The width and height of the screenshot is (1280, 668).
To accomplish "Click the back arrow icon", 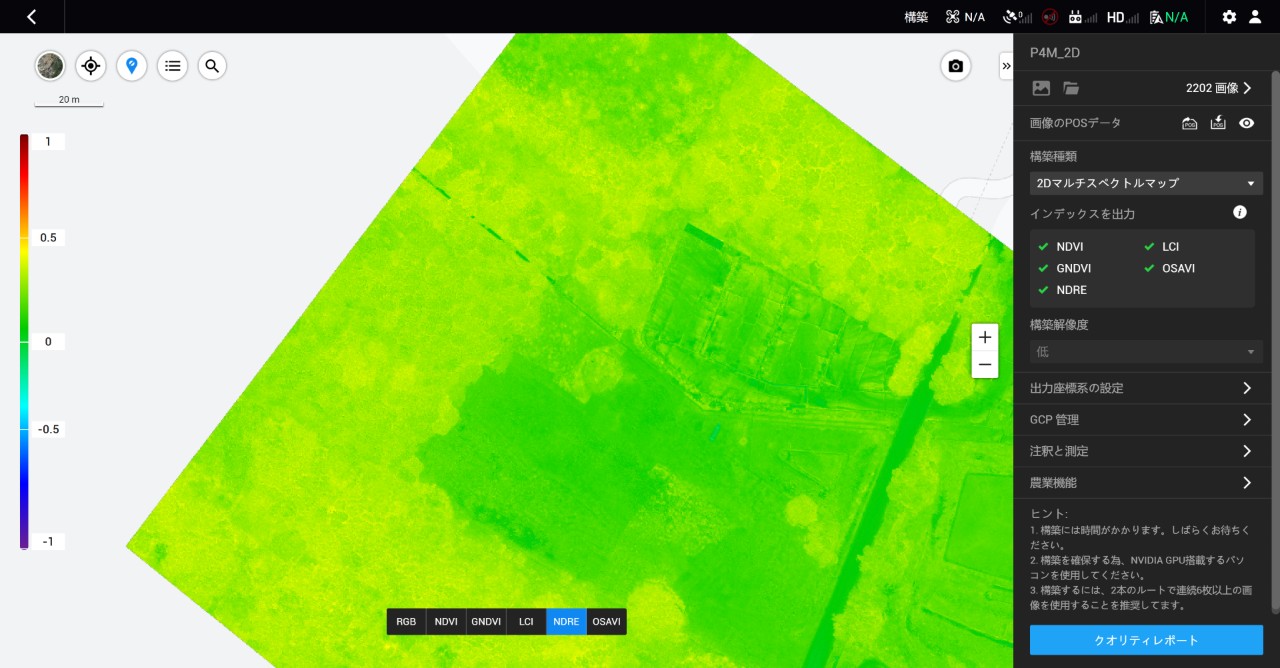I will pos(32,17).
